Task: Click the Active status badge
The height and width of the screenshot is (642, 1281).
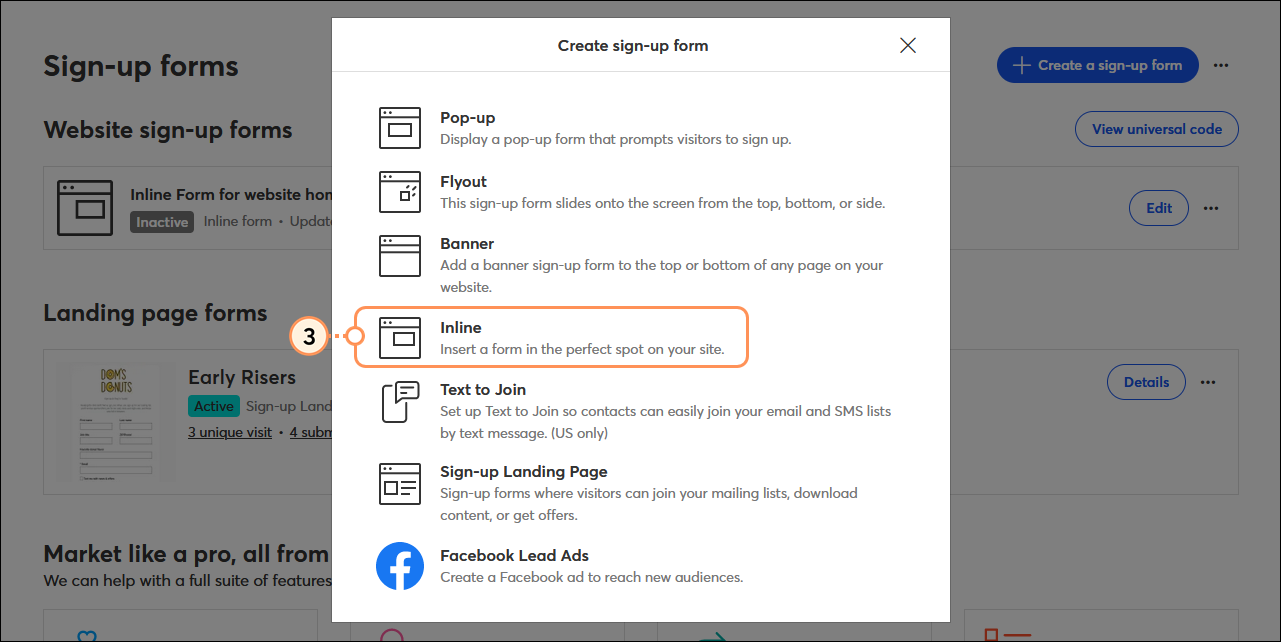Action: click(x=214, y=406)
